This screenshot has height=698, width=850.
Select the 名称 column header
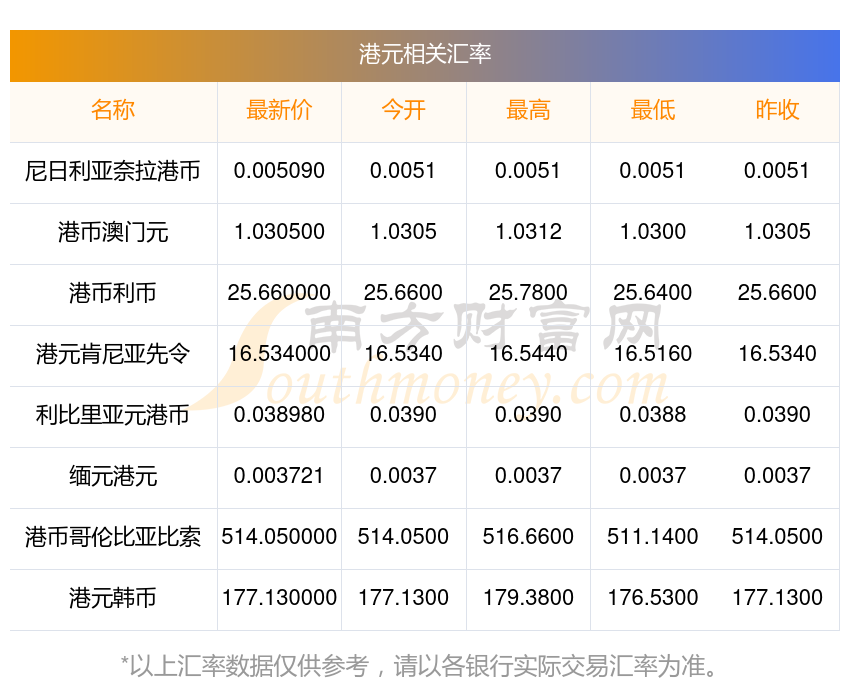point(113,110)
